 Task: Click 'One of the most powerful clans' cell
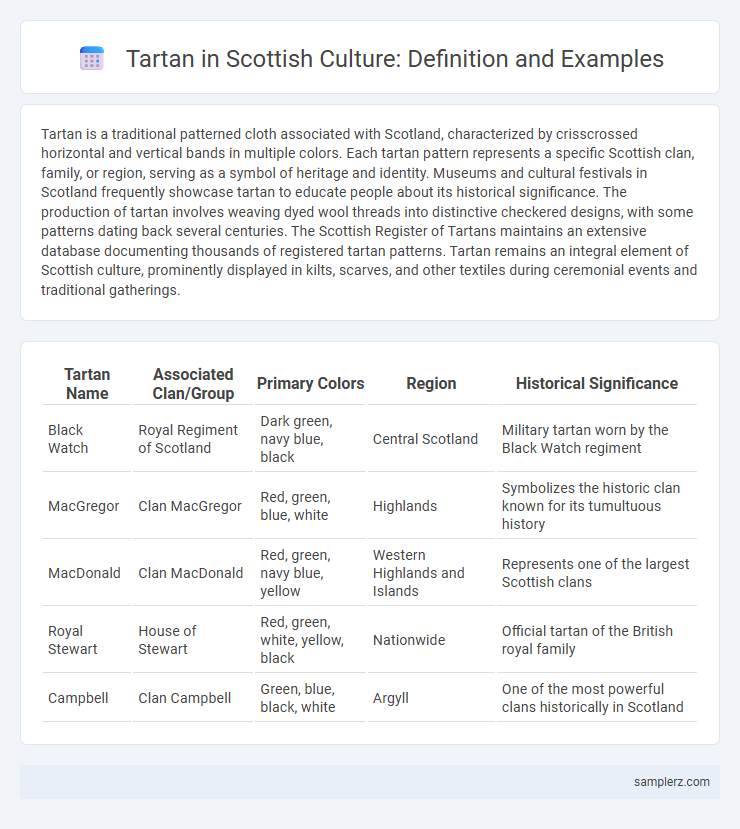(597, 698)
